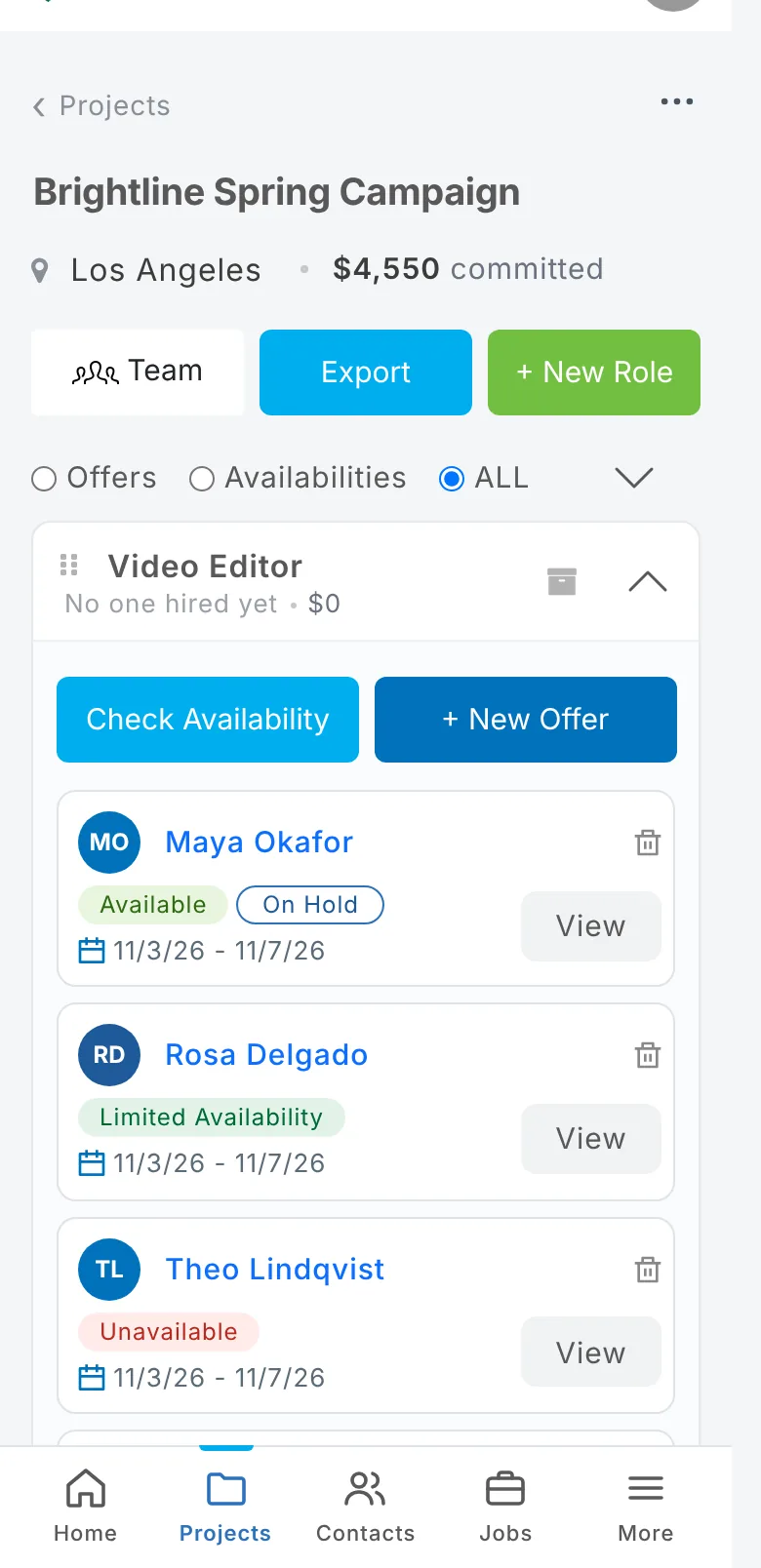The image size is (761, 1568).
Task: Expand the filter options chevron
Action: (x=634, y=478)
